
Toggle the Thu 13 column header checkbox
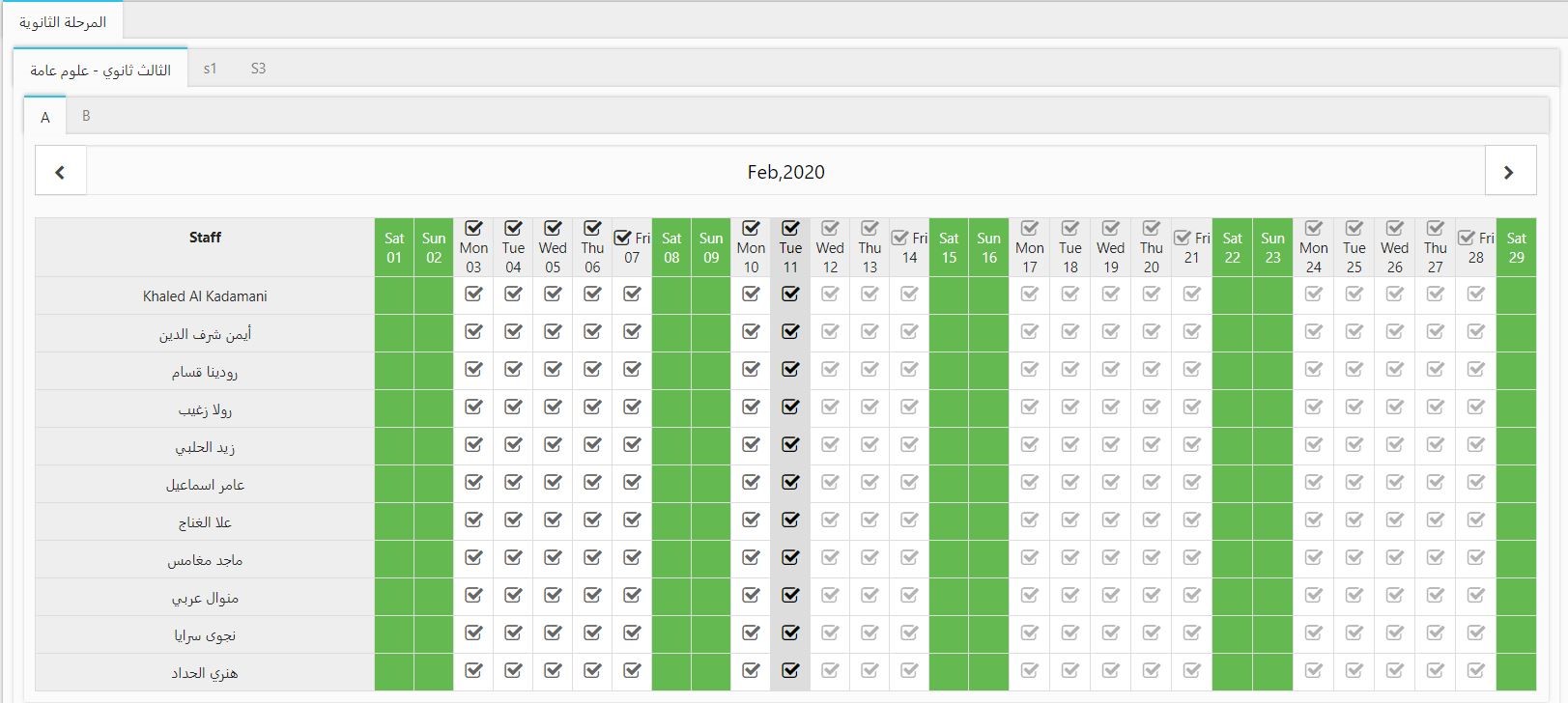pyautogui.click(x=870, y=229)
